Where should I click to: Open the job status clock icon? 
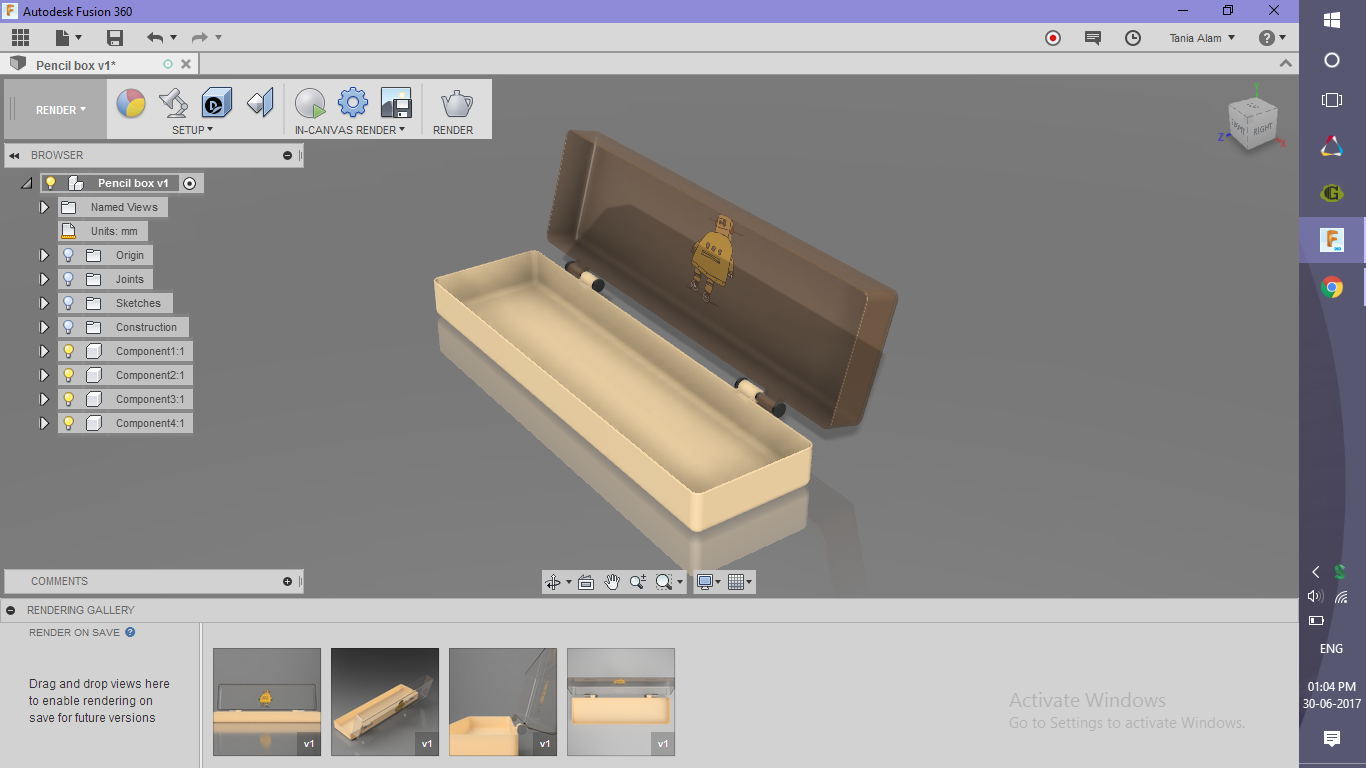[1132, 38]
